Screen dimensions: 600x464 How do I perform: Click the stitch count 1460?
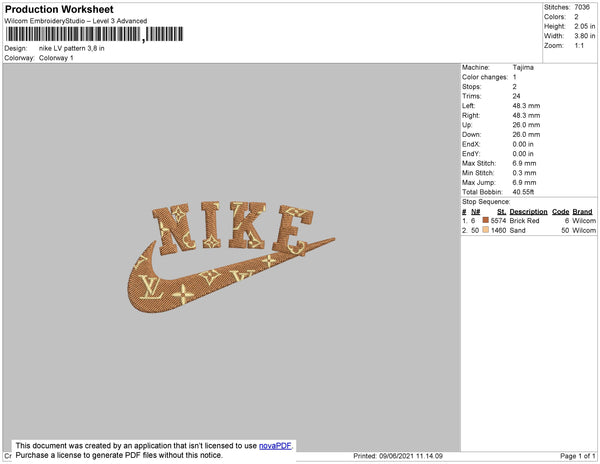[498, 230]
